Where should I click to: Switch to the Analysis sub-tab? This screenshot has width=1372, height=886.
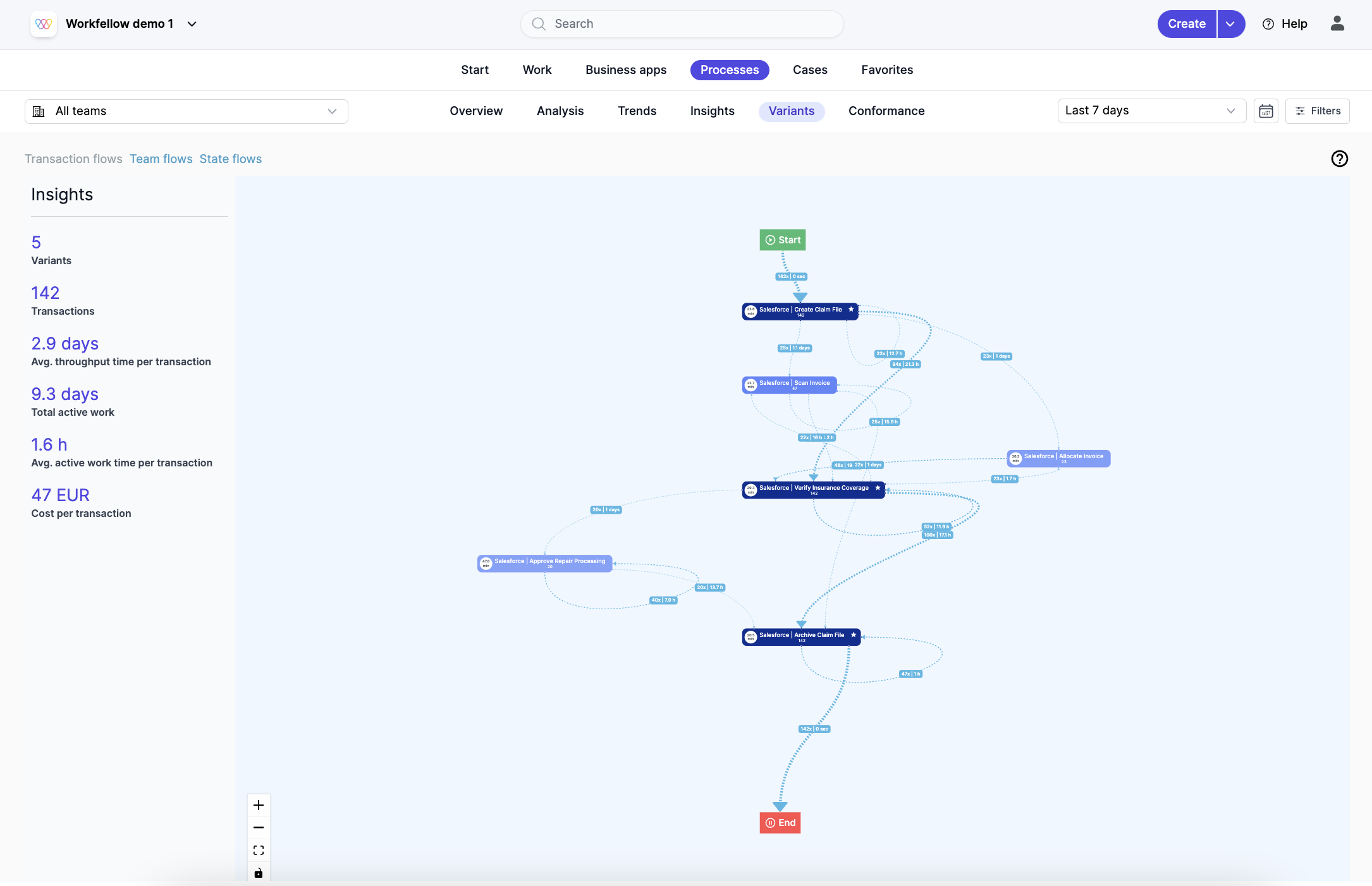point(560,111)
